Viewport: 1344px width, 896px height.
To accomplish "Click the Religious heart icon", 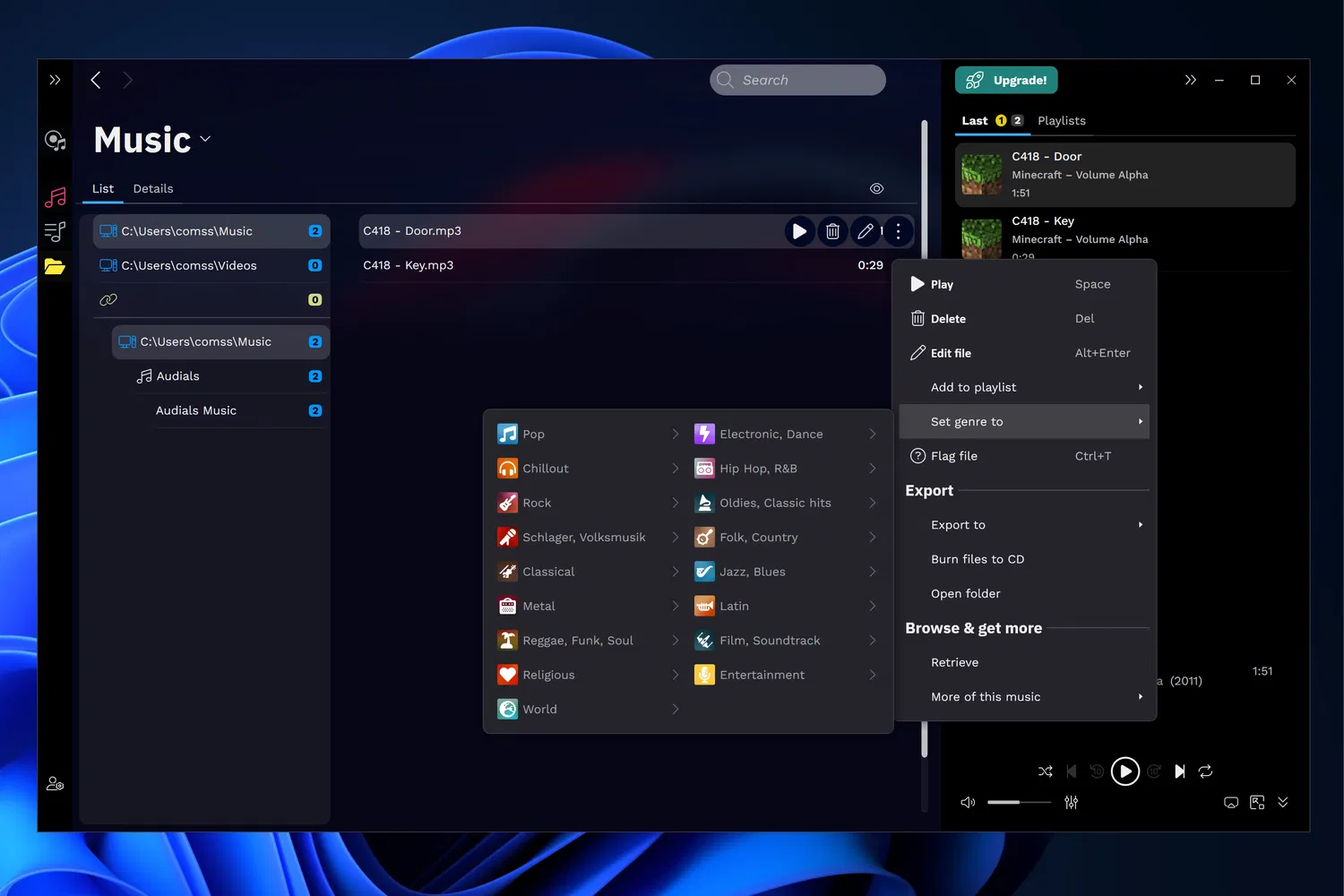I will (507, 675).
